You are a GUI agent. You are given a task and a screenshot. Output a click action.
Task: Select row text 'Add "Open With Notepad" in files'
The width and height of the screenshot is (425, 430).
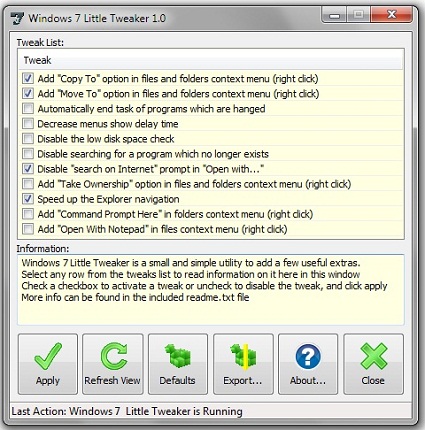[x=162, y=229]
